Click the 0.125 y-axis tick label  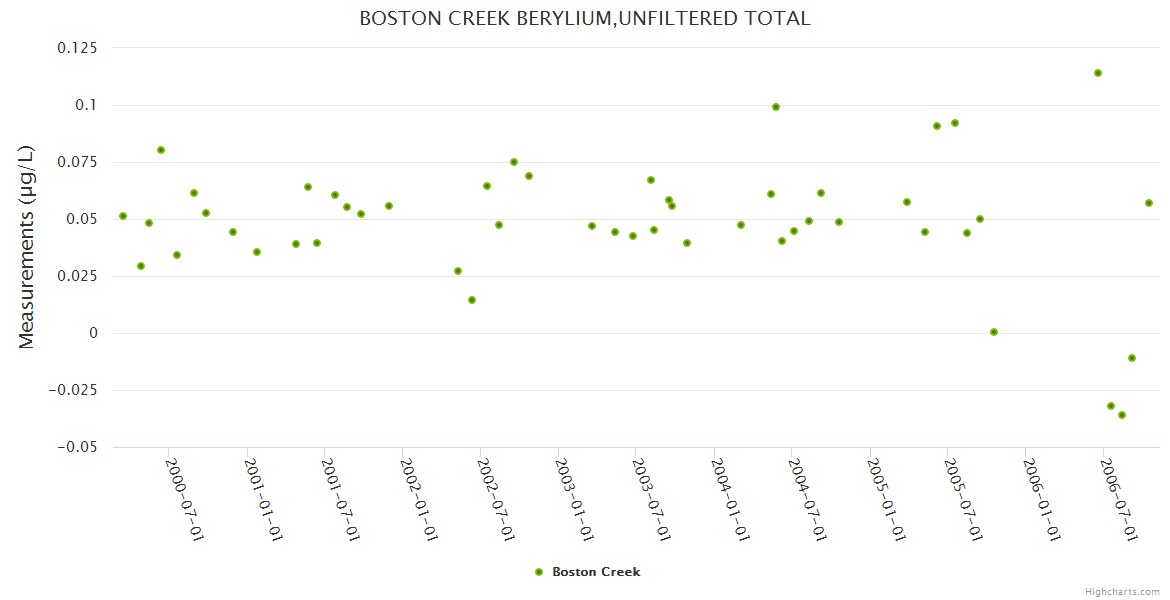pos(77,48)
